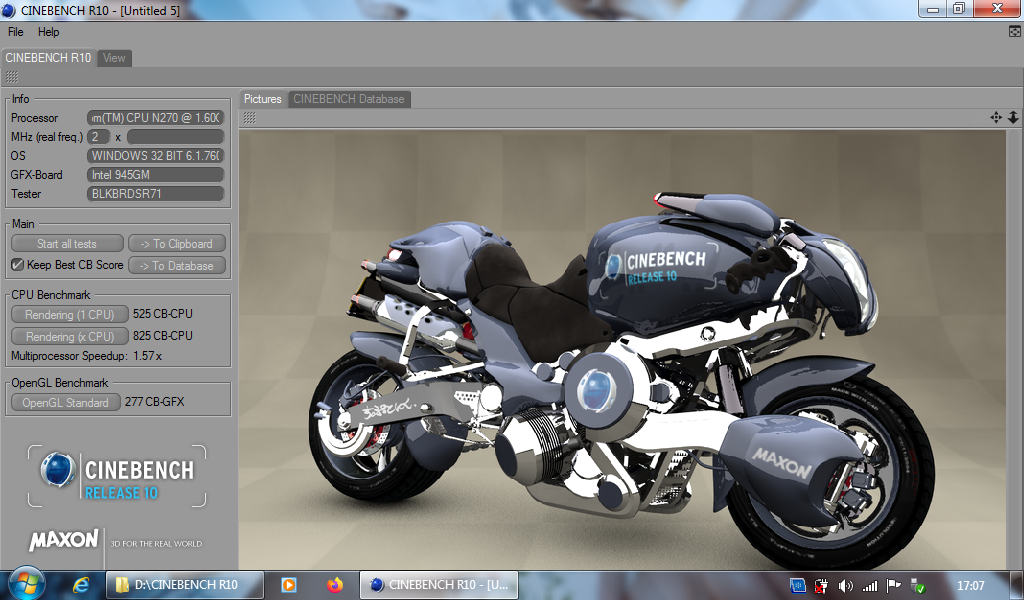Run the OpenGL Standard benchmark

[66, 402]
